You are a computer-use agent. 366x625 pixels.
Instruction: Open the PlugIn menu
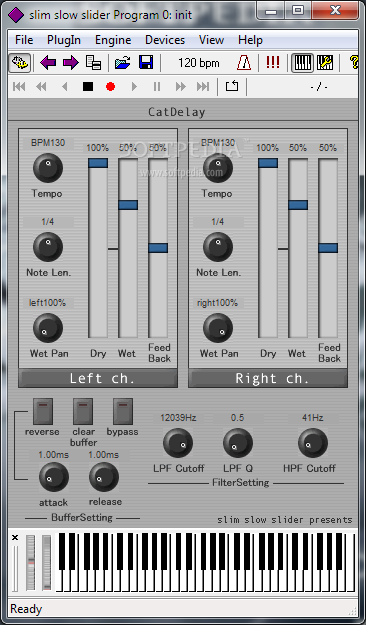coord(64,40)
